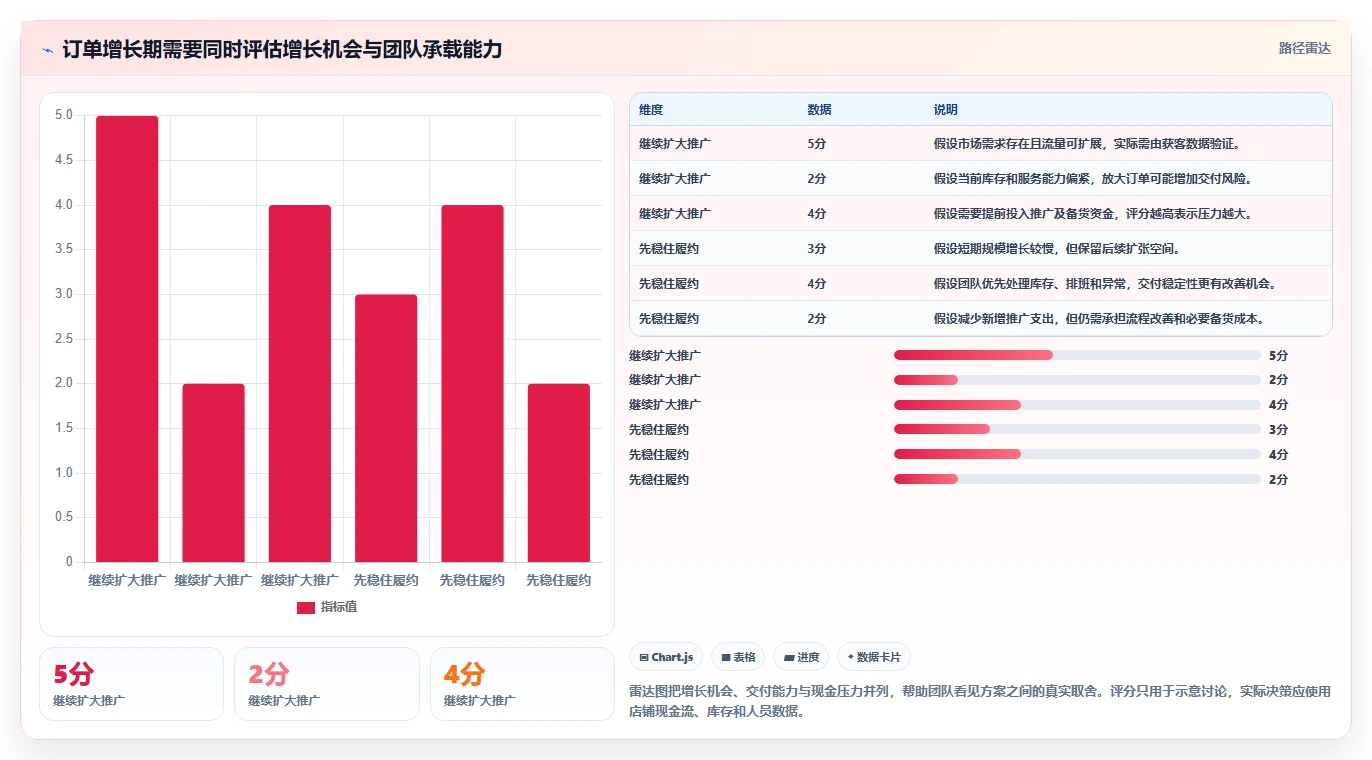Select the cell 假设短期规模增长较慢，但保留后续扩张空间。
The image size is (1372, 760).
point(1128,249)
